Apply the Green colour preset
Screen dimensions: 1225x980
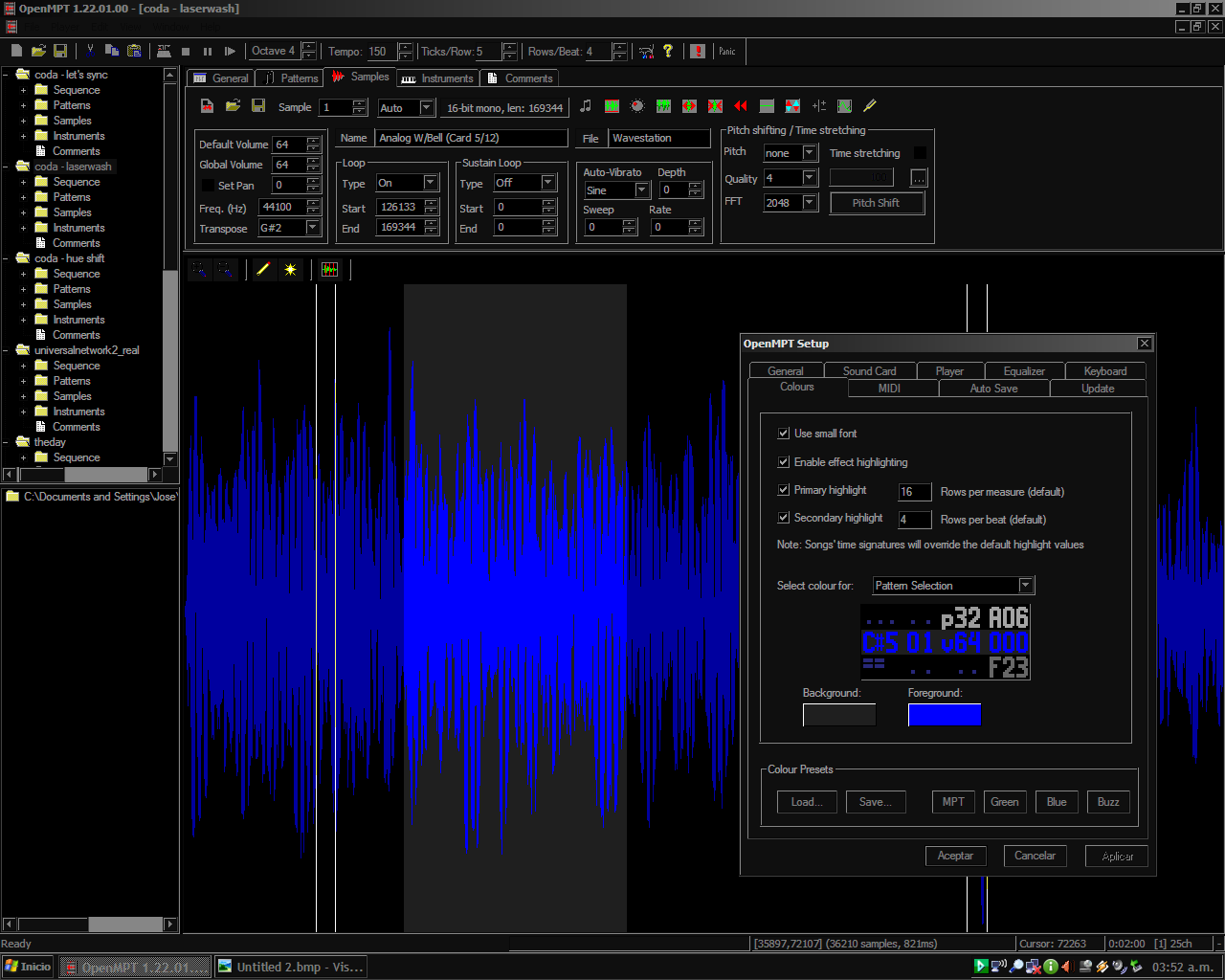(1004, 802)
